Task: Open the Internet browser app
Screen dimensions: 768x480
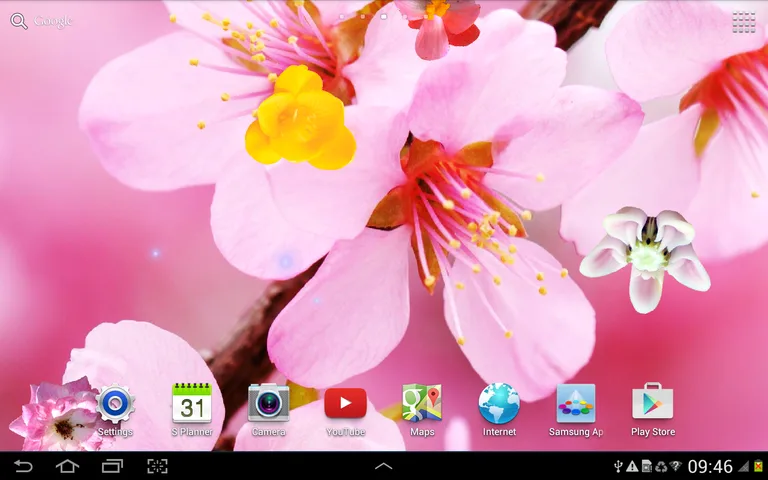Action: click(x=499, y=410)
